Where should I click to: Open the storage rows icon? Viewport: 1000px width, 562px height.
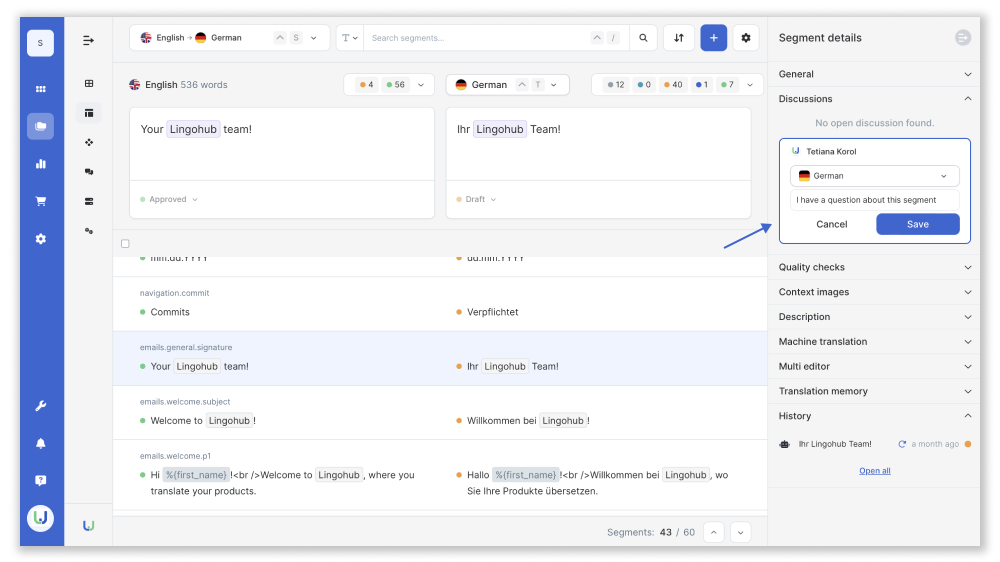[89, 202]
